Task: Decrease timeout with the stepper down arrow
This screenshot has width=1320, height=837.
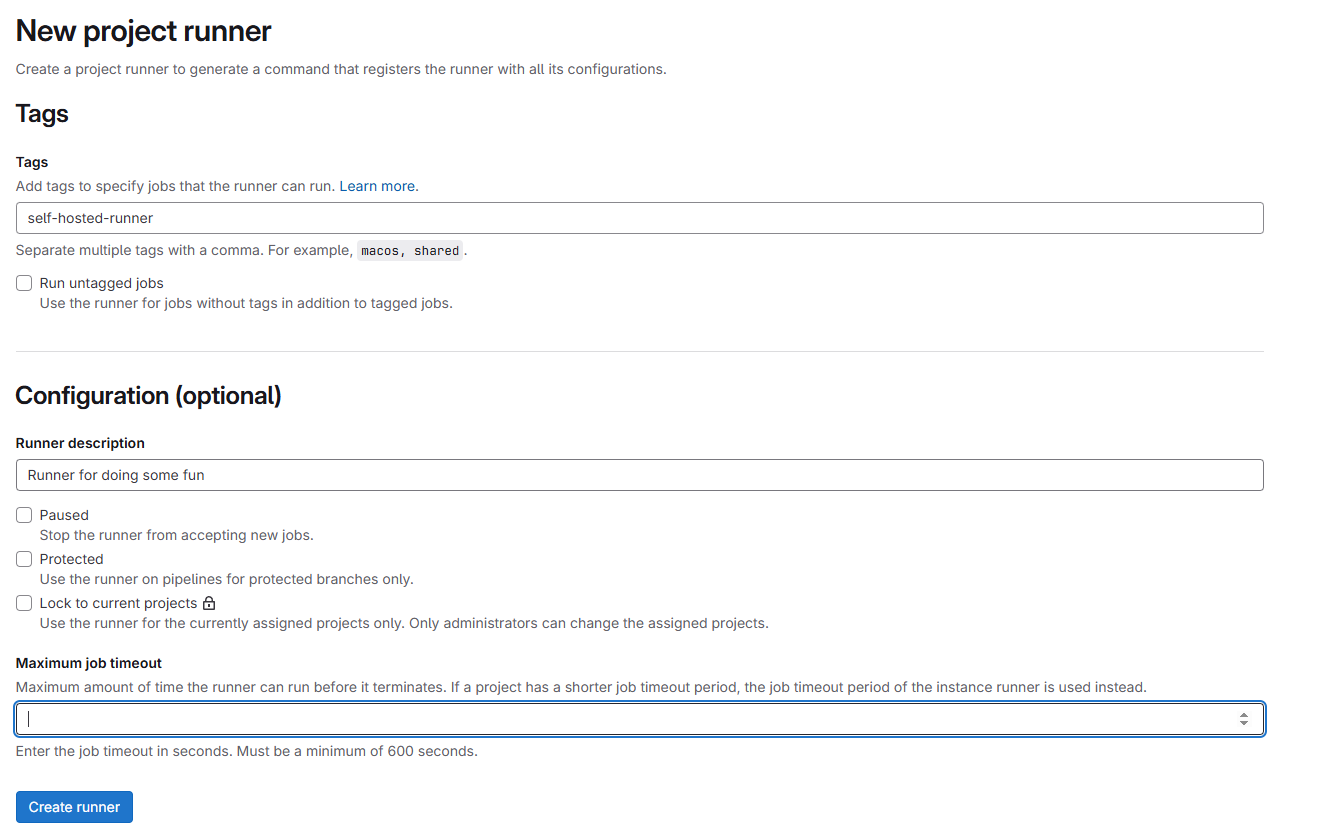Action: (1244, 723)
